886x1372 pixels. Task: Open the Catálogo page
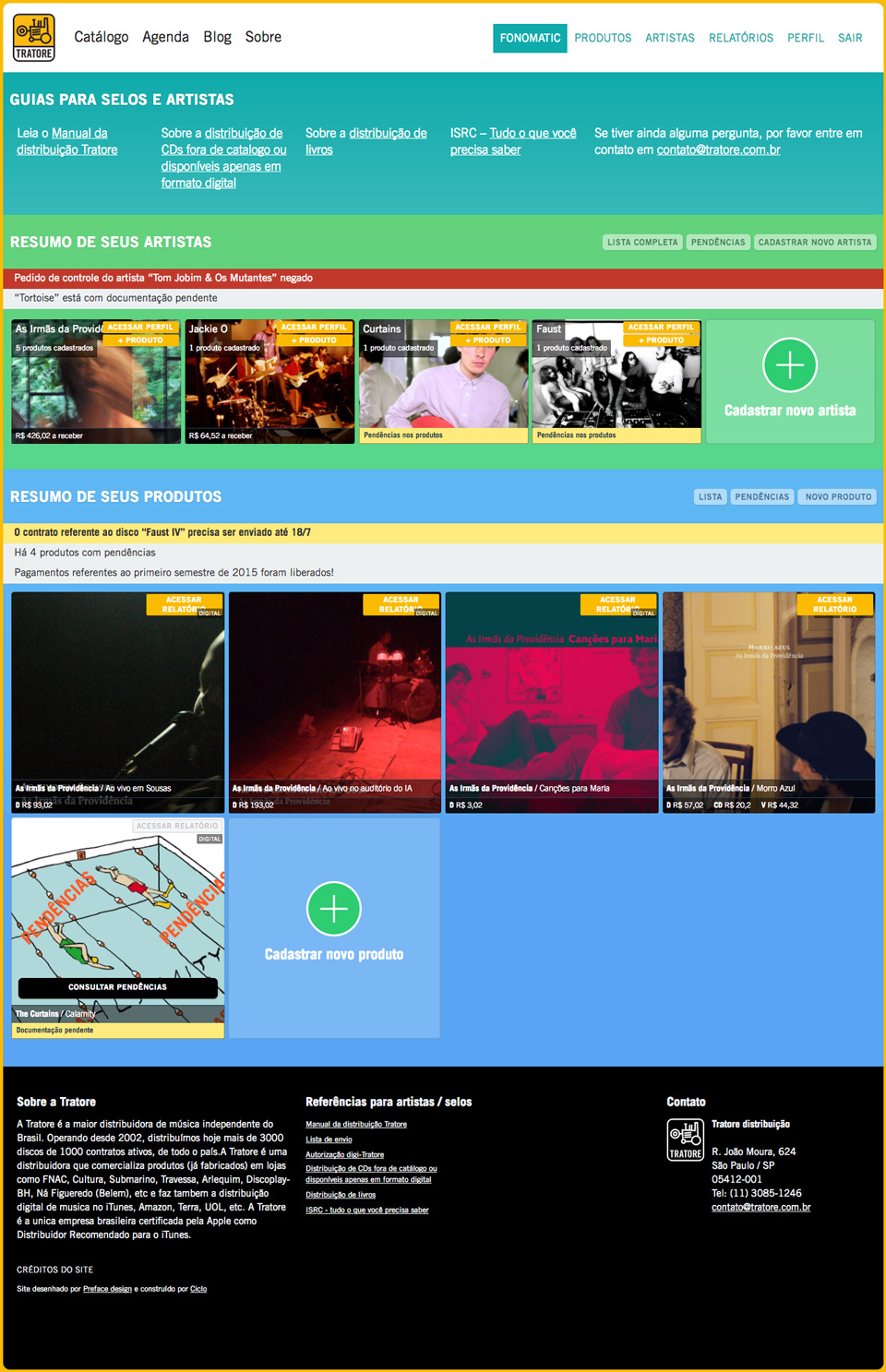click(102, 37)
